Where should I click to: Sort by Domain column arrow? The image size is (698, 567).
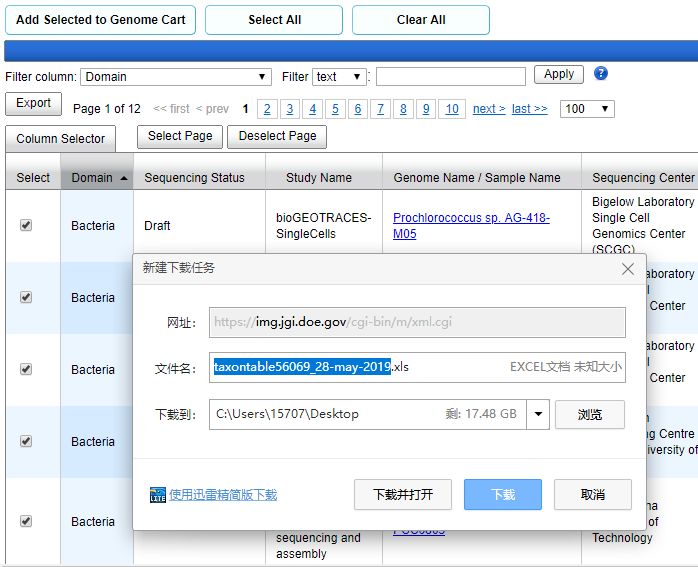[x=124, y=178]
